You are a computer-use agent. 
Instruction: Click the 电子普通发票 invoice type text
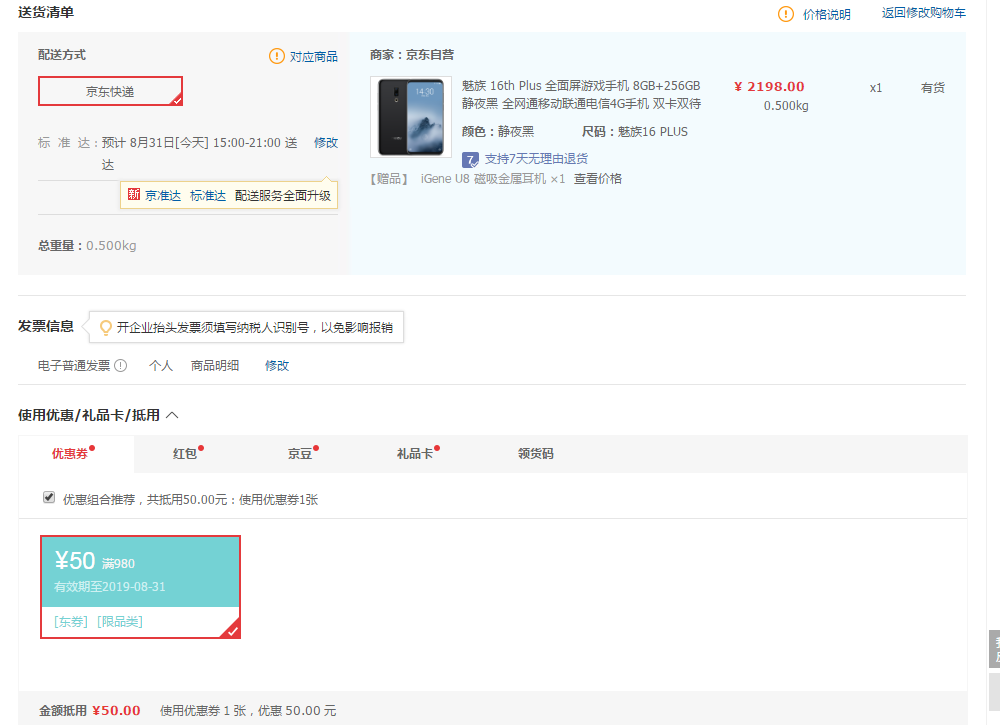pos(74,365)
